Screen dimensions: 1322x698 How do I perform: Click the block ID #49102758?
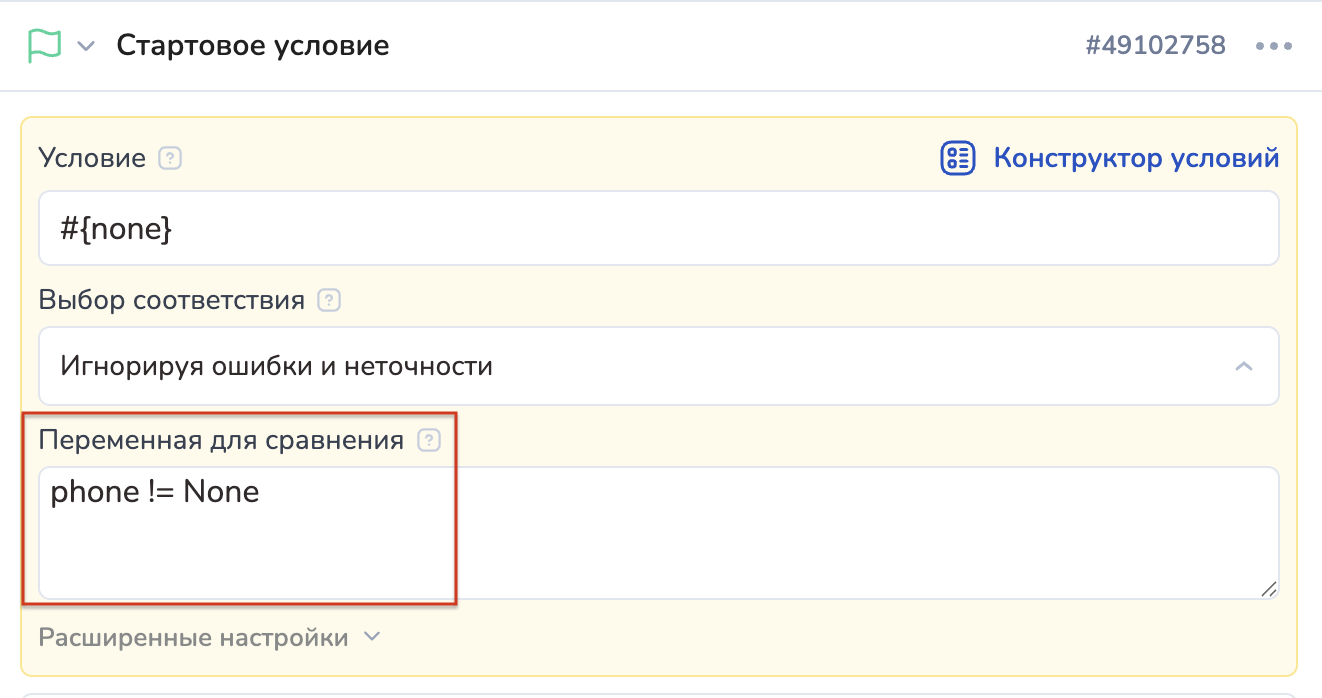1155,46
